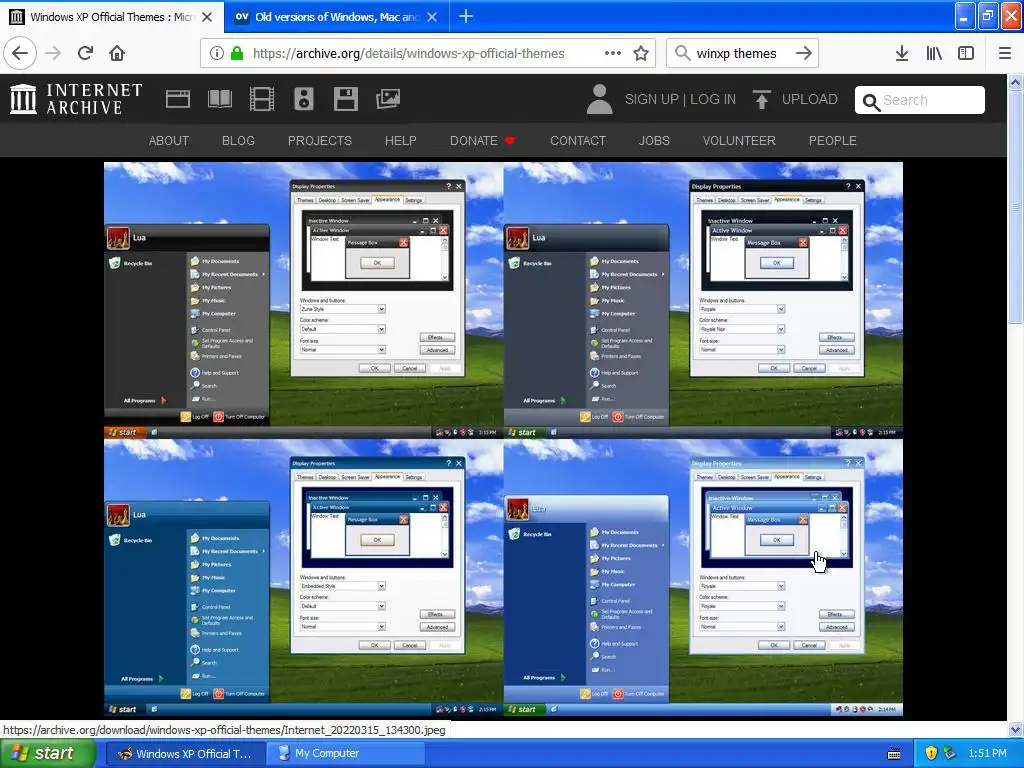Close the Old versions of Windows tab

[432, 17]
